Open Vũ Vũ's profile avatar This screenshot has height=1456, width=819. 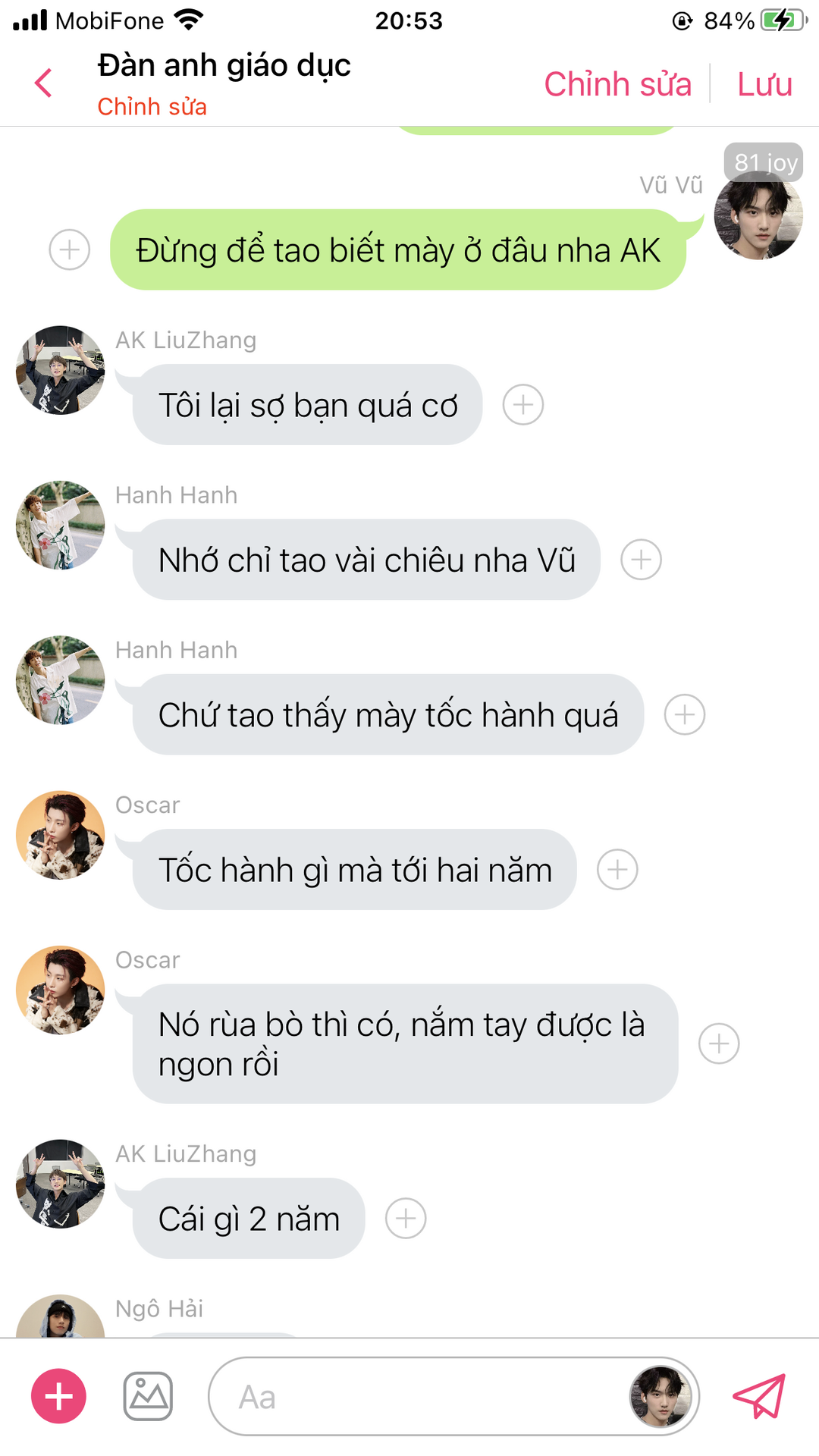(x=758, y=215)
